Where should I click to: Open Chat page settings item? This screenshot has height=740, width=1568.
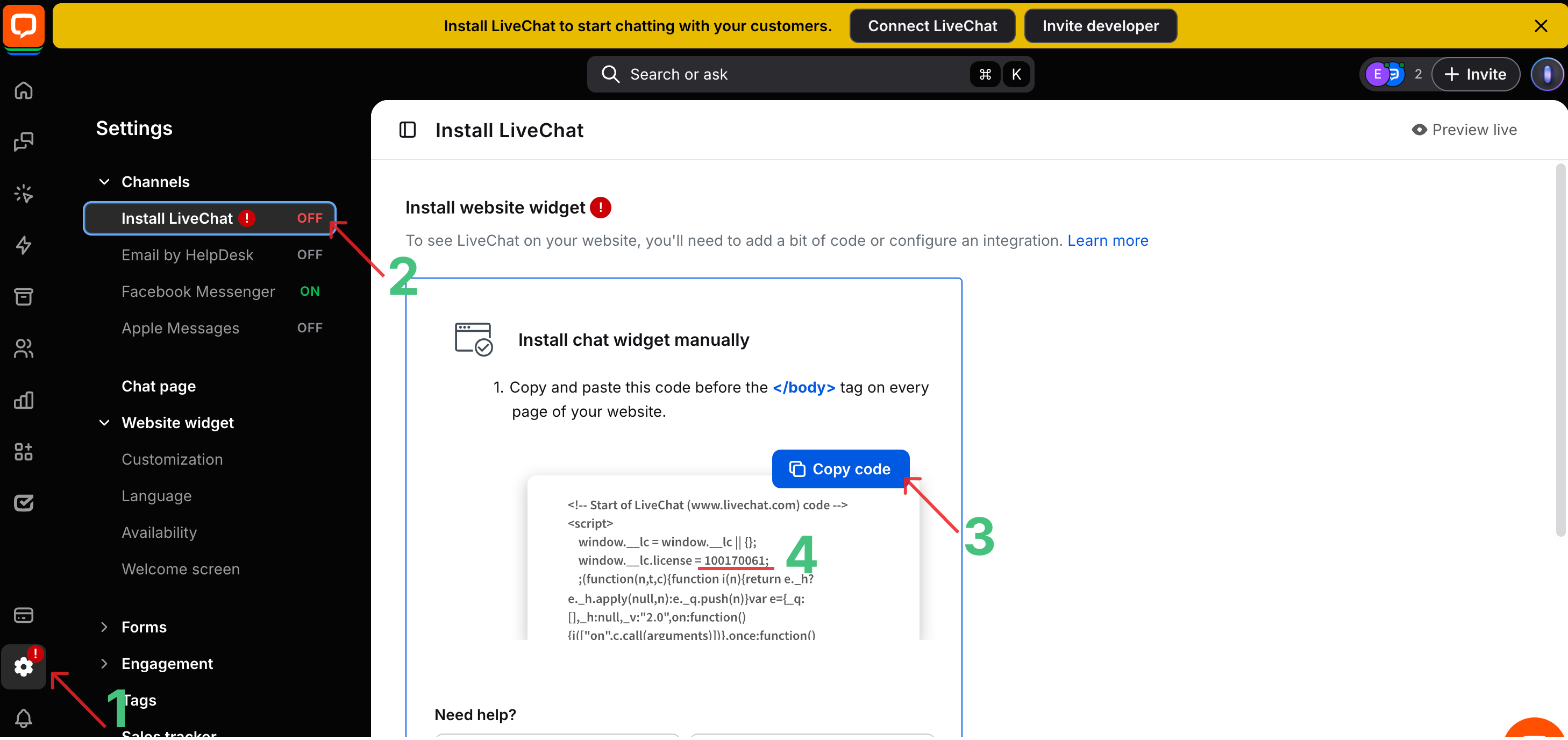point(158,387)
